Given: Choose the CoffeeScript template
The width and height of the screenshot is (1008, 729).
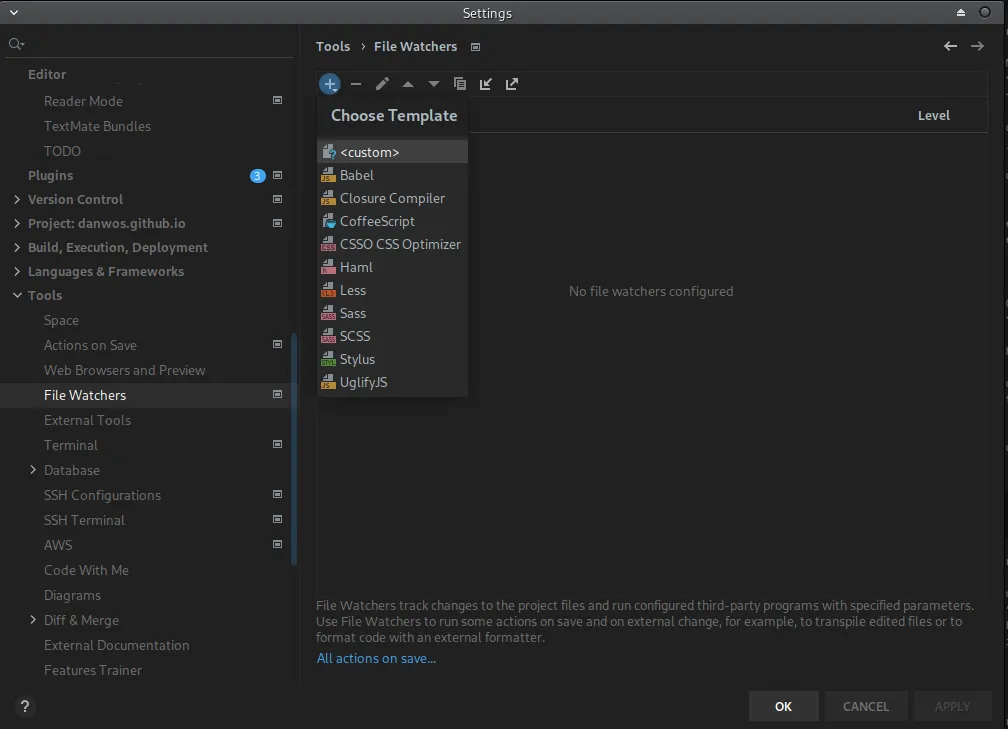Looking at the screenshot, I should tap(393, 221).
